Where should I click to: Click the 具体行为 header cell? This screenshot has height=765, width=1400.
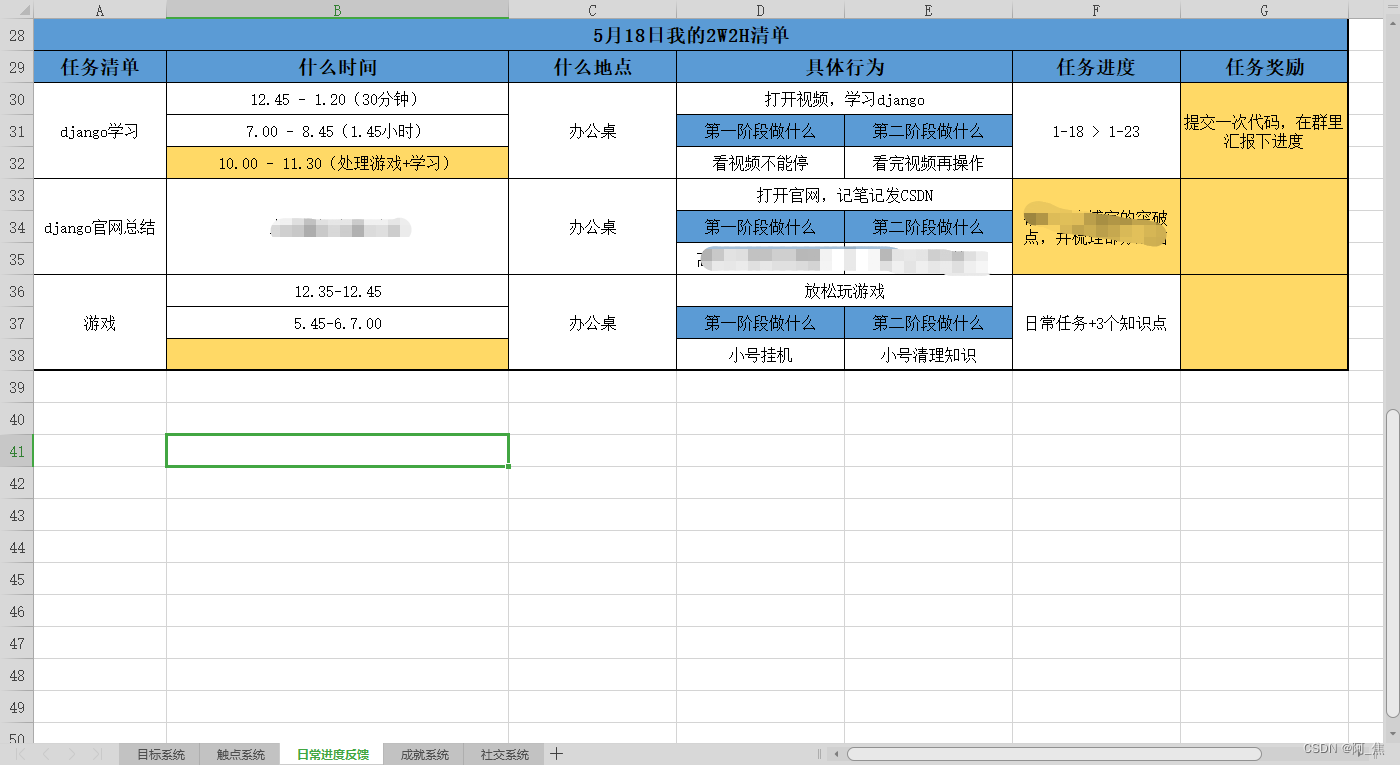[x=844, y=67]
